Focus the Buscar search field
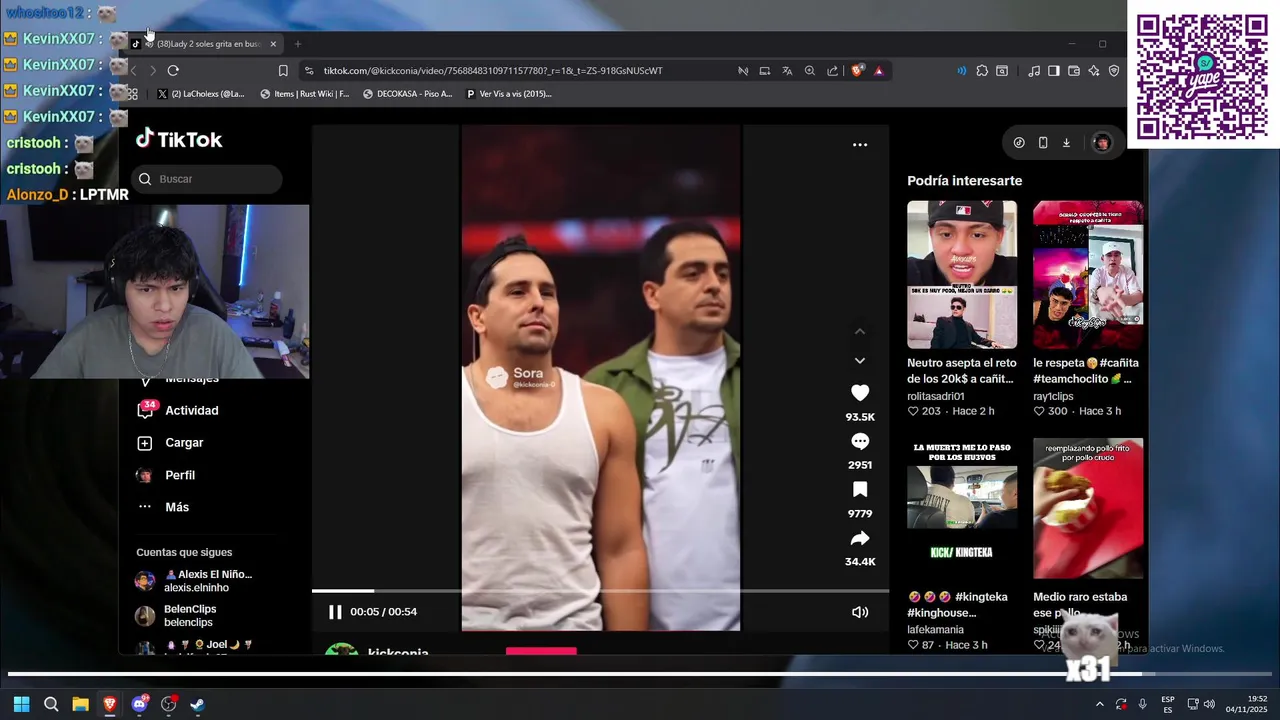This screenshot has height=720, width=1280. [207, 179]
